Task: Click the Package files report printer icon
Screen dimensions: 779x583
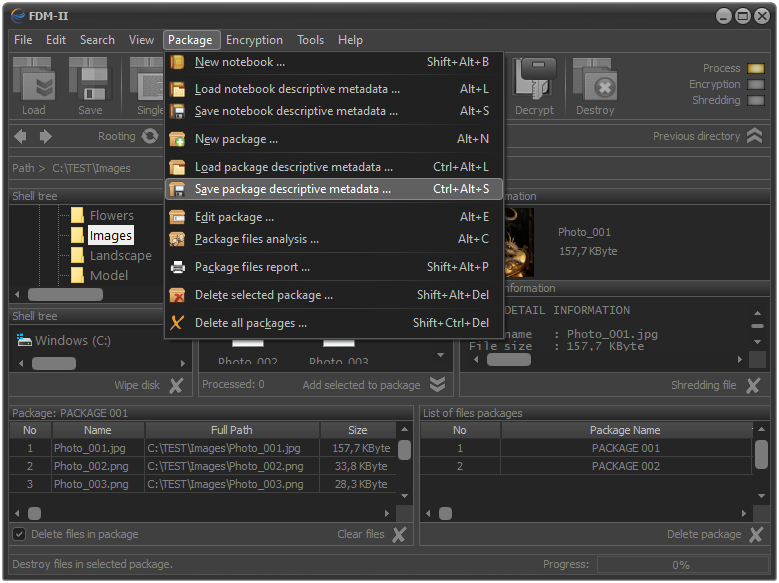Action: coord(177,267)
